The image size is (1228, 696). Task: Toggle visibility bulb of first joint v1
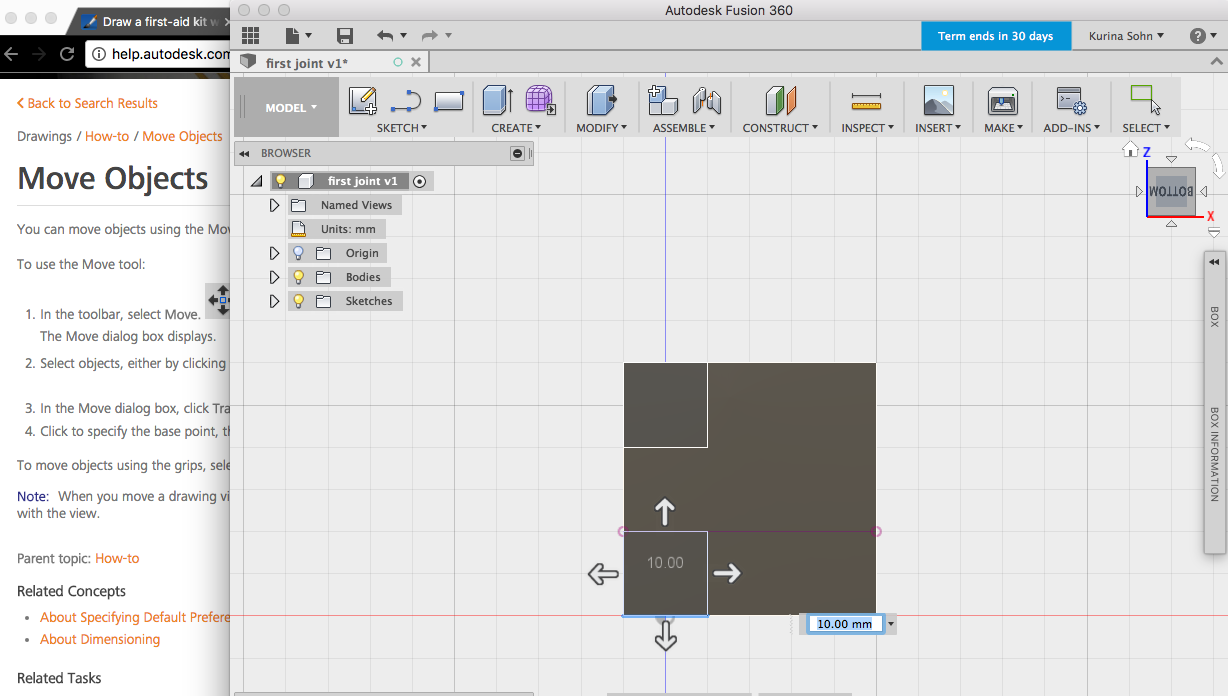(x=281, y=181)
